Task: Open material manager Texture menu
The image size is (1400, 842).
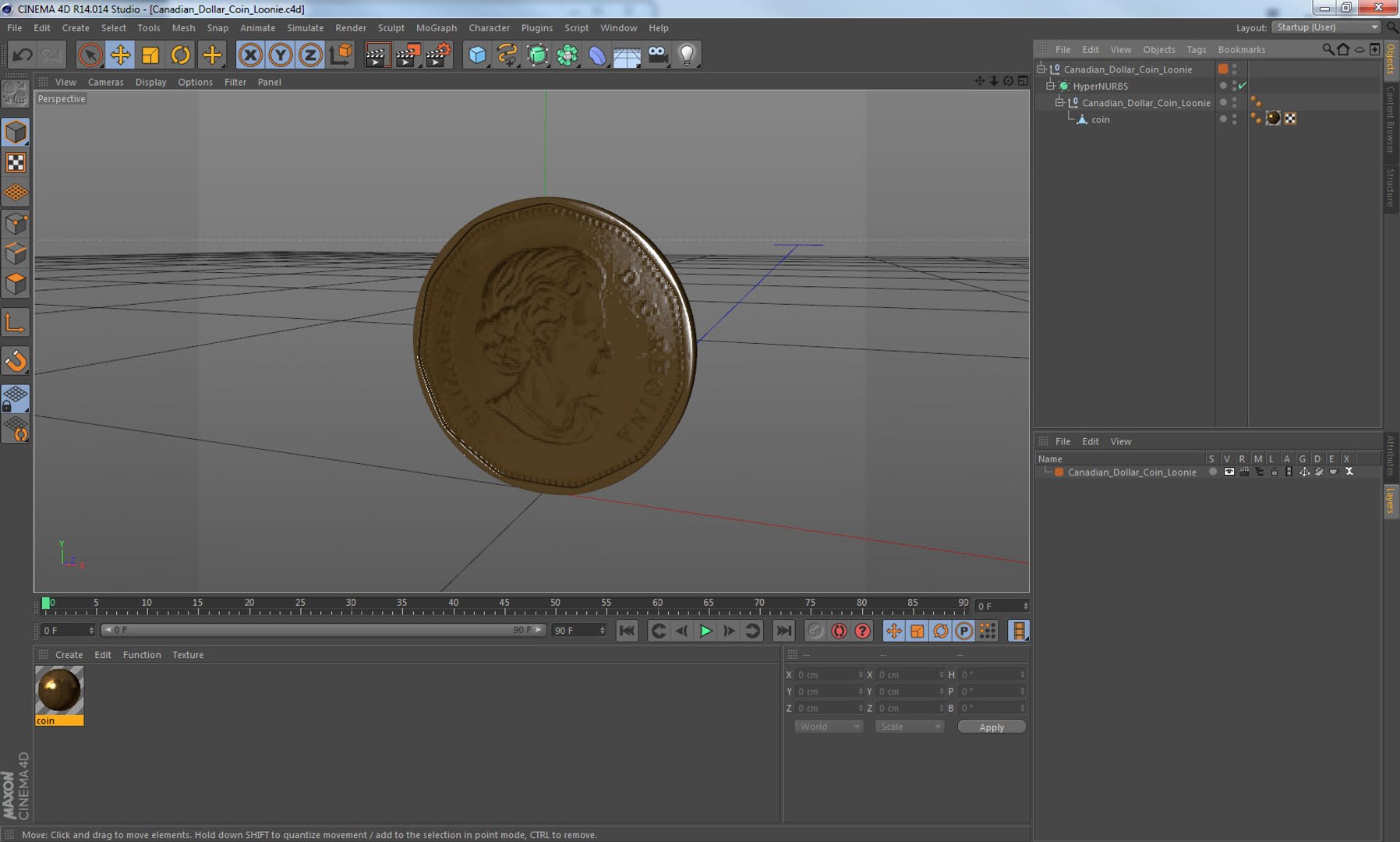Action: click(188, 655)
